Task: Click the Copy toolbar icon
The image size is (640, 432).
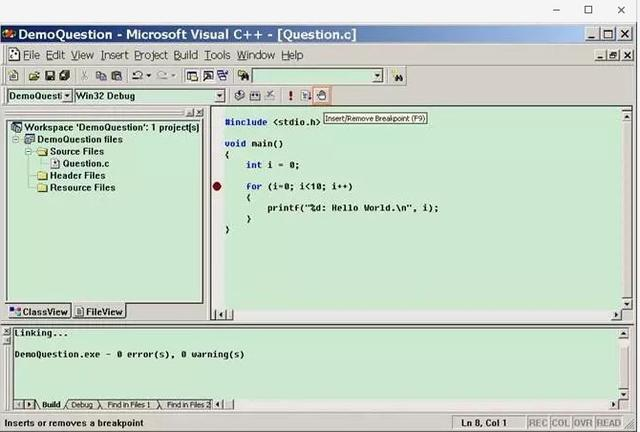Action: click(x=101, y=76)
